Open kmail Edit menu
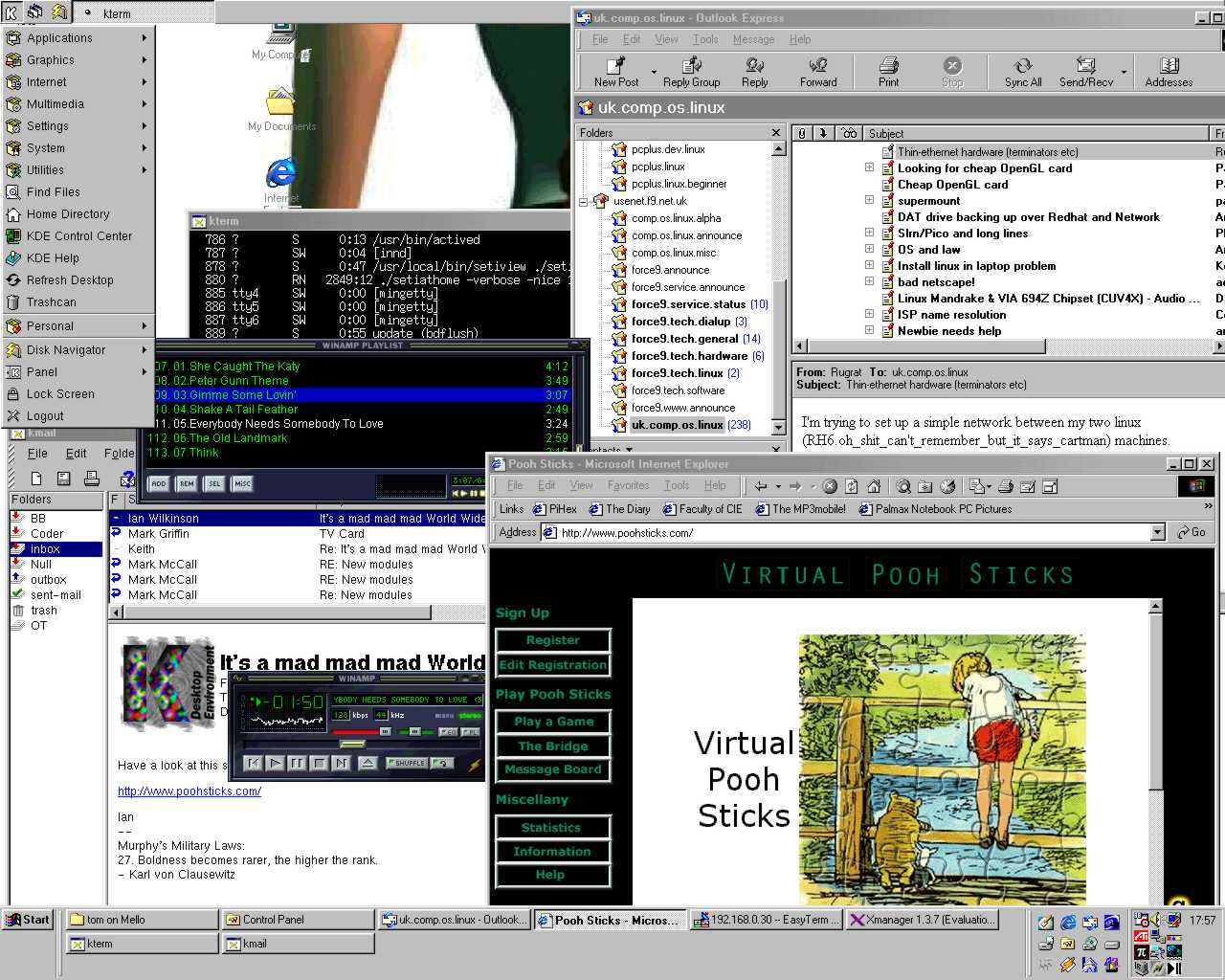This screenshot has width=1225, height=980. [x=76, y=453]
